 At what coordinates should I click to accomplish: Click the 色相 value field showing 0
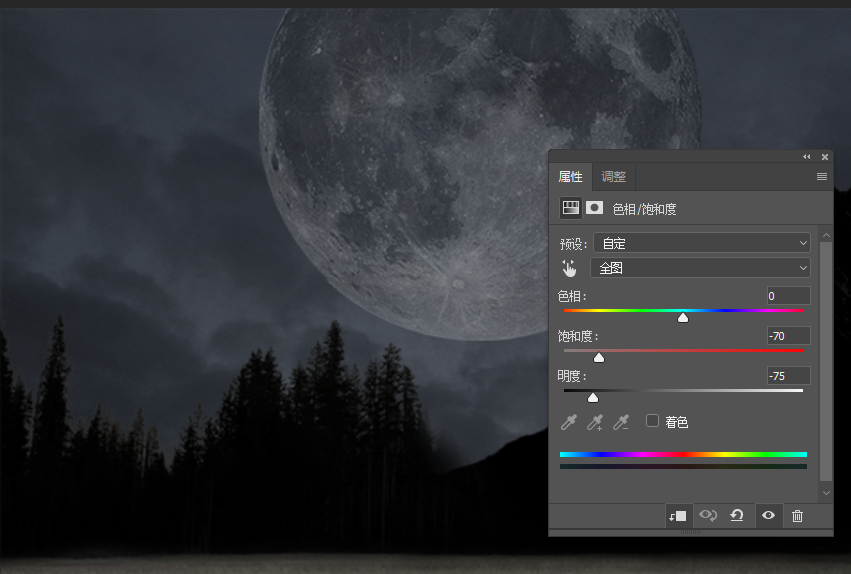click(789, 296)
